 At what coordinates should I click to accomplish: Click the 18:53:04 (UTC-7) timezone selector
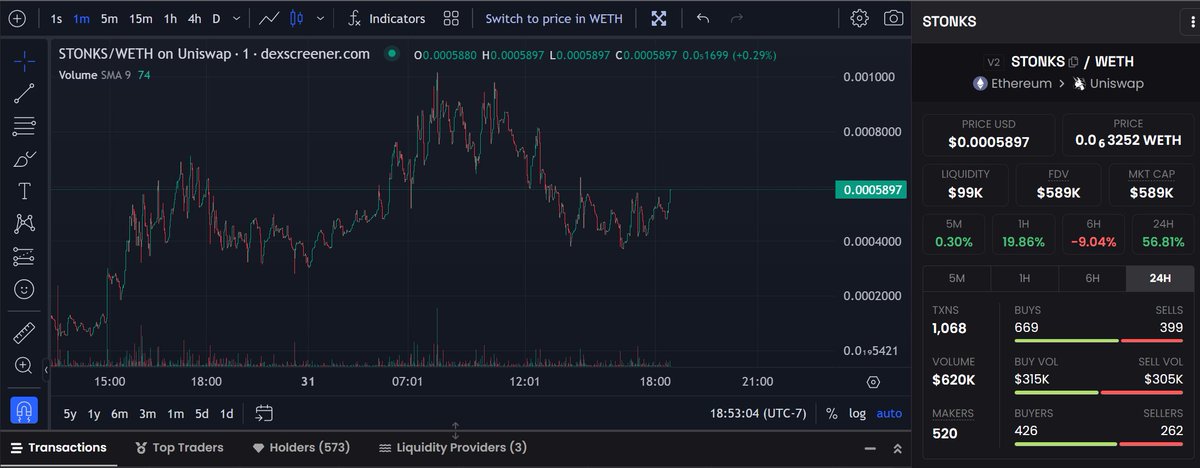(x=759, y=413)
